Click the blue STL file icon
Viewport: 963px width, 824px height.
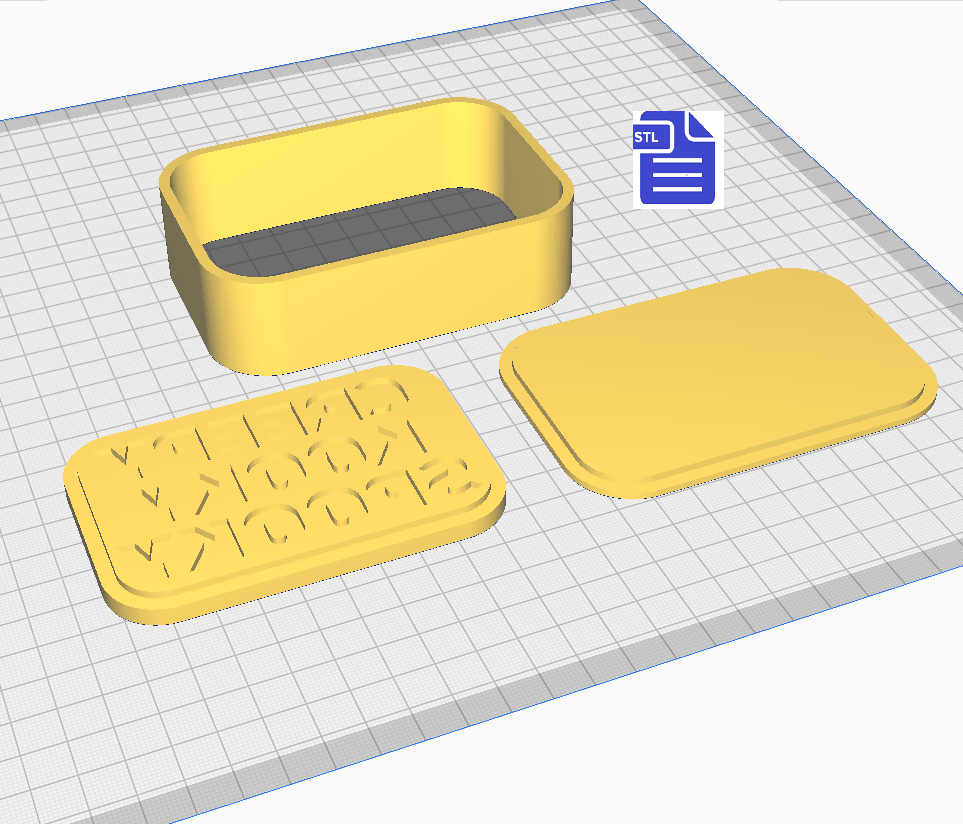[677, 160]
